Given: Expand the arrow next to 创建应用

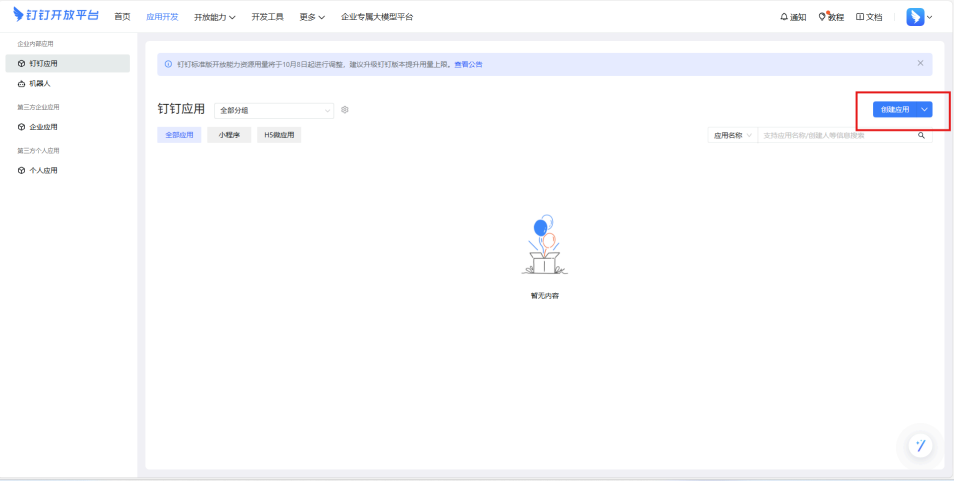Looking at the screenshot, I should 925,109.
